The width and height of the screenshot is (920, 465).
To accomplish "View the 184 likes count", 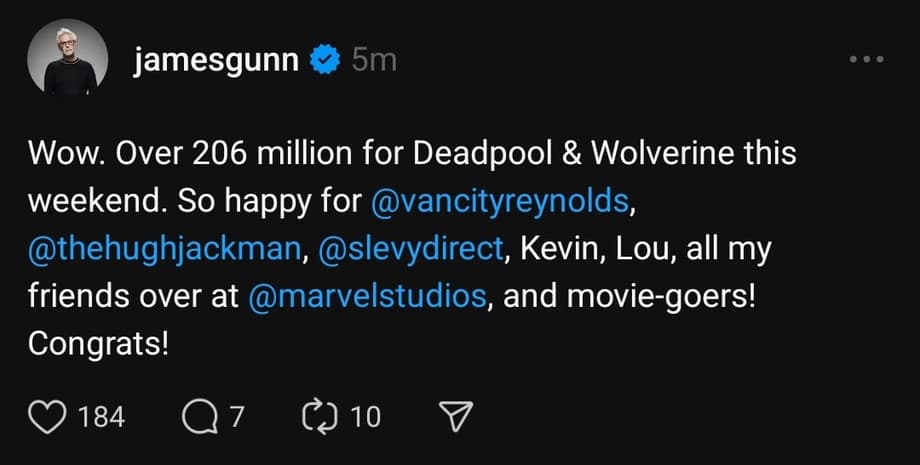I will 101,416.
